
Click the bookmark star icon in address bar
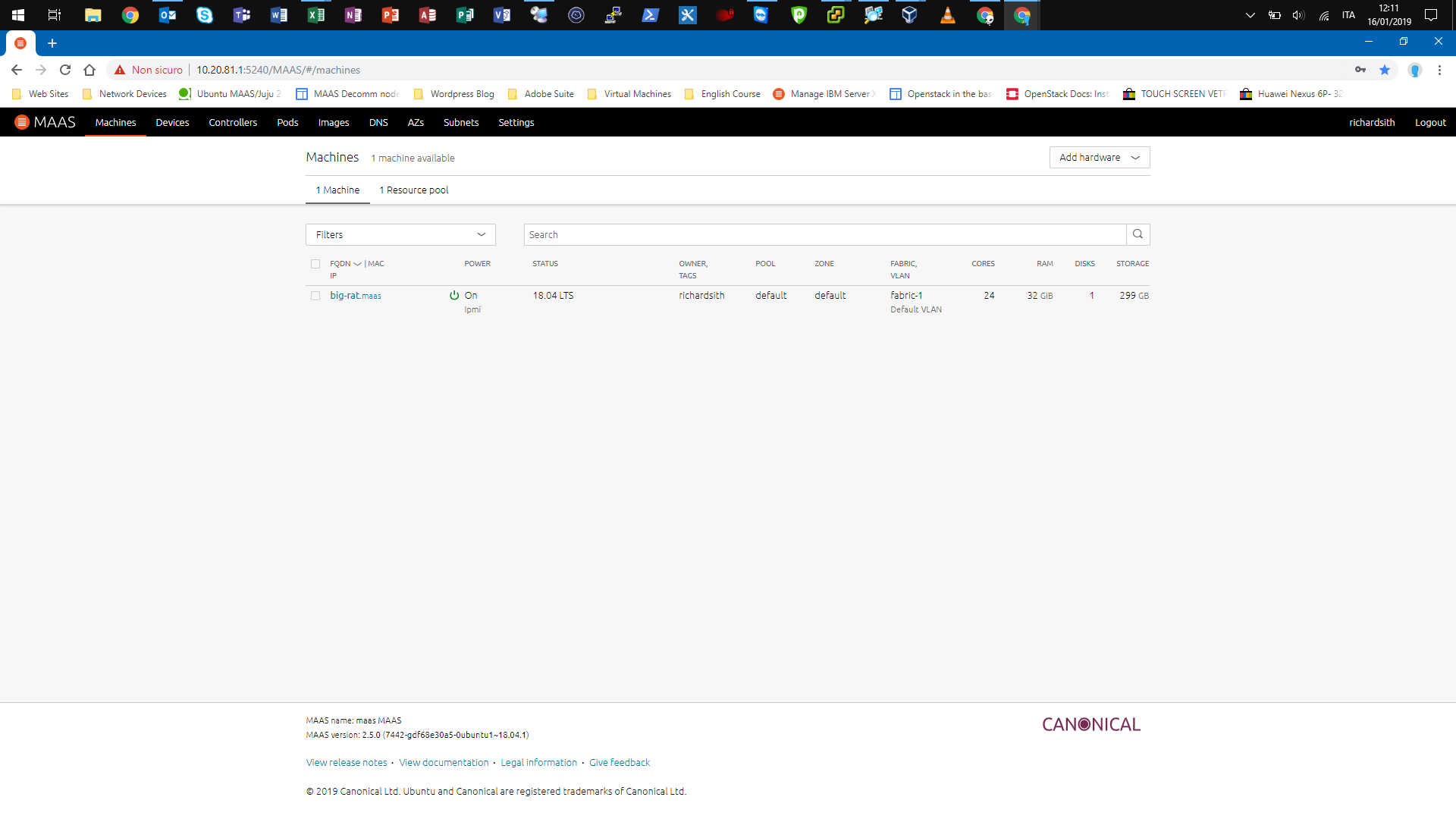tap(1385, 70)
